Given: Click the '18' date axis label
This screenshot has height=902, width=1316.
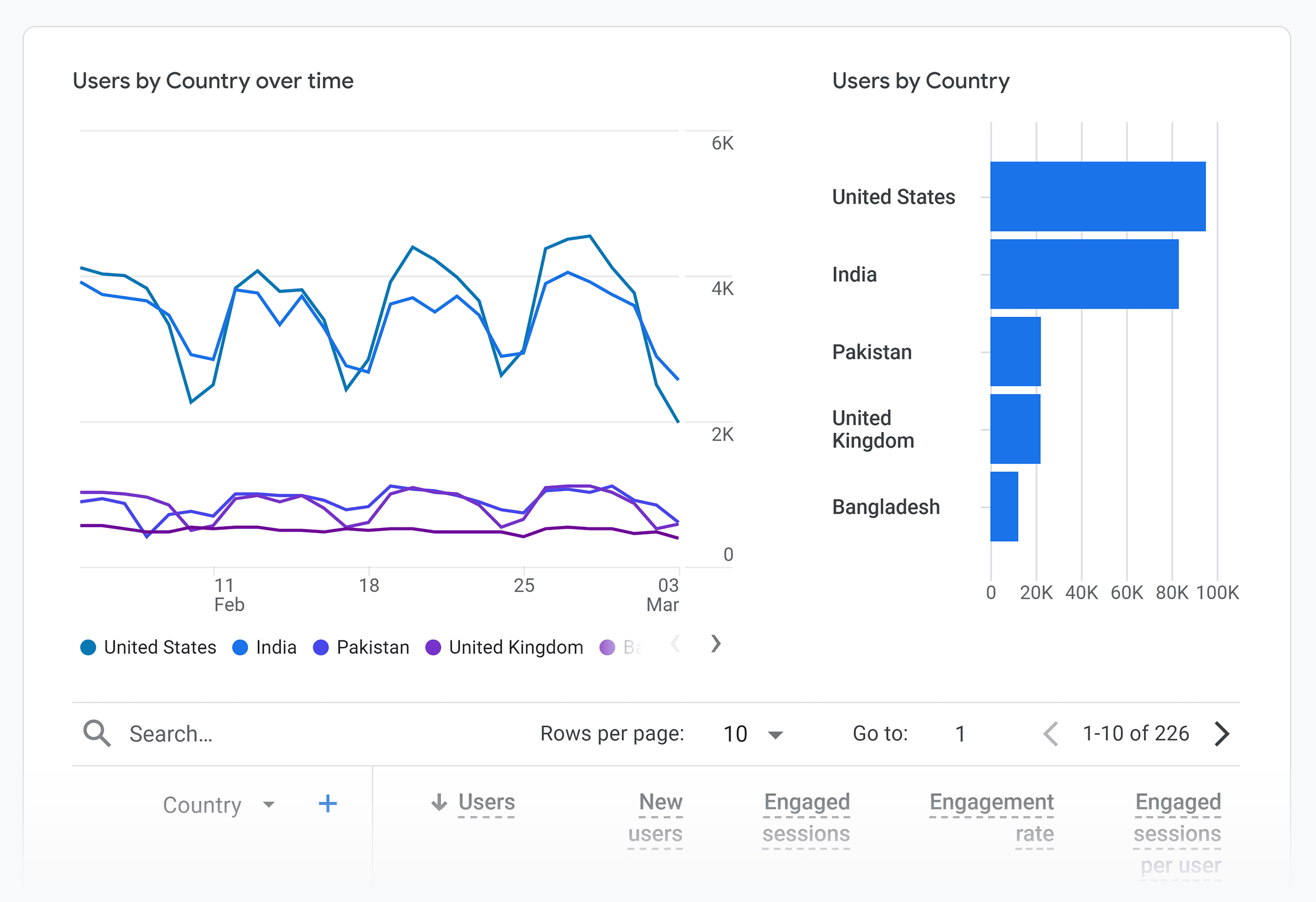Looking at the screenshot, I should 368,586.
